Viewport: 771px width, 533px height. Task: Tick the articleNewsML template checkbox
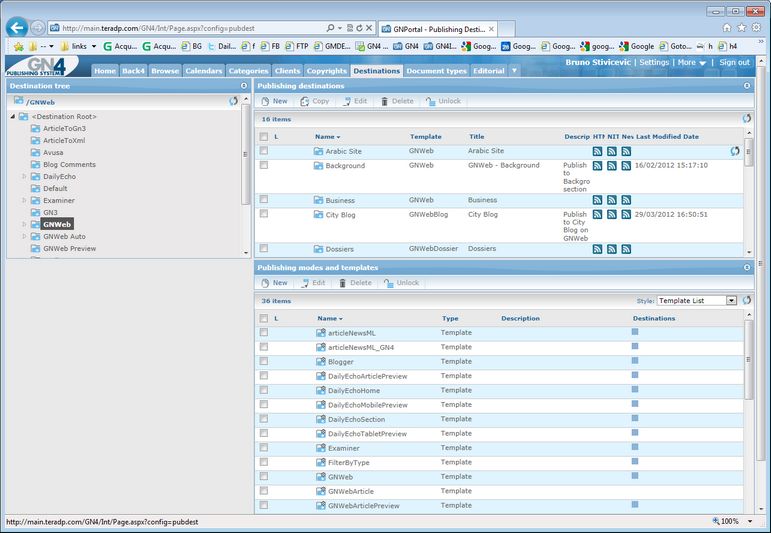click(x=264, y=332)
